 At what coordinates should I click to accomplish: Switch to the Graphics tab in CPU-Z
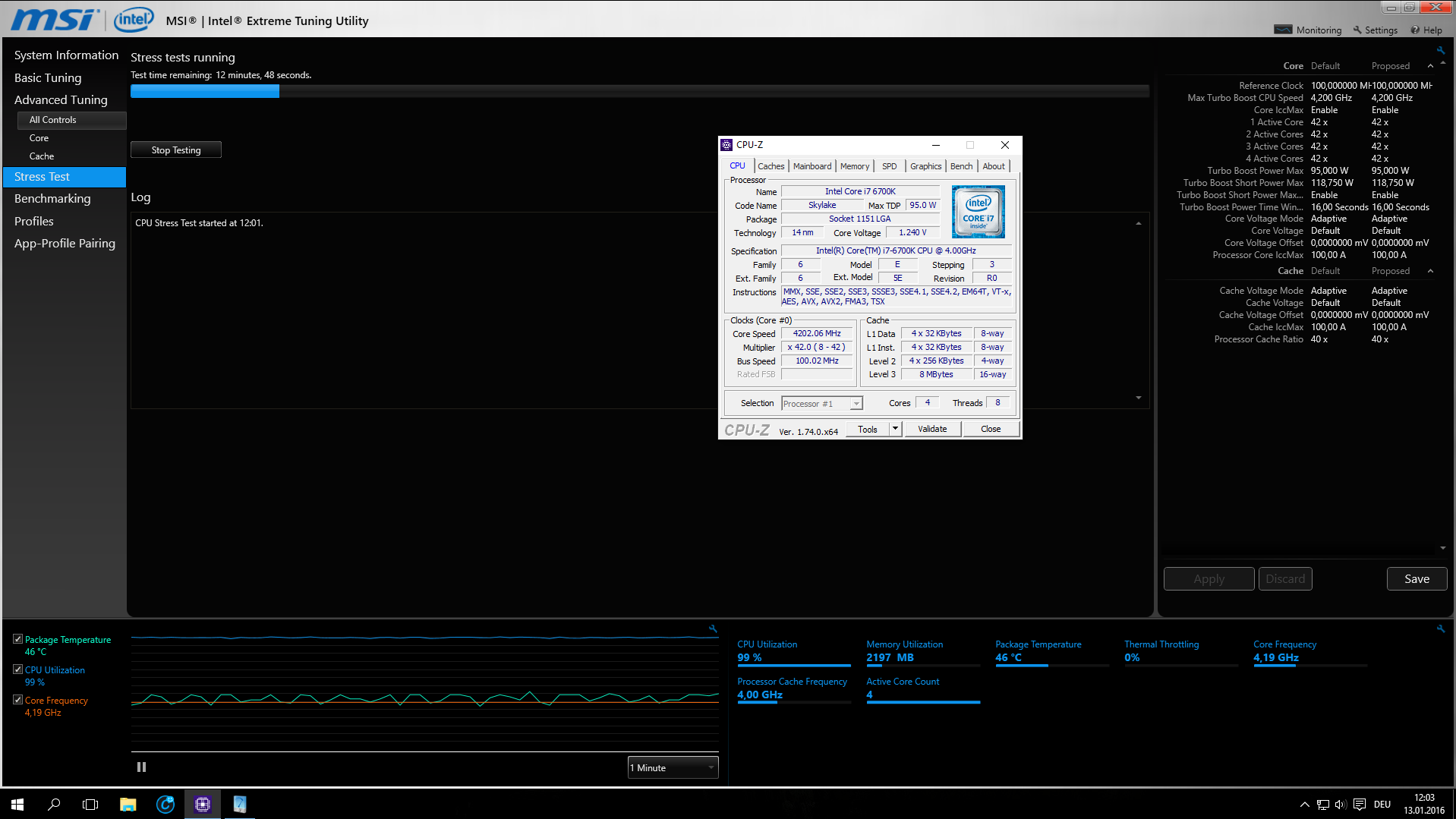pyautogui.click(x=925, y=166)
